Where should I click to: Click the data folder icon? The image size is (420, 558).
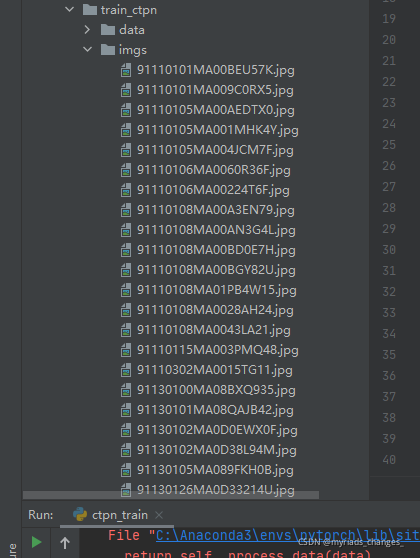pos(108,30)
